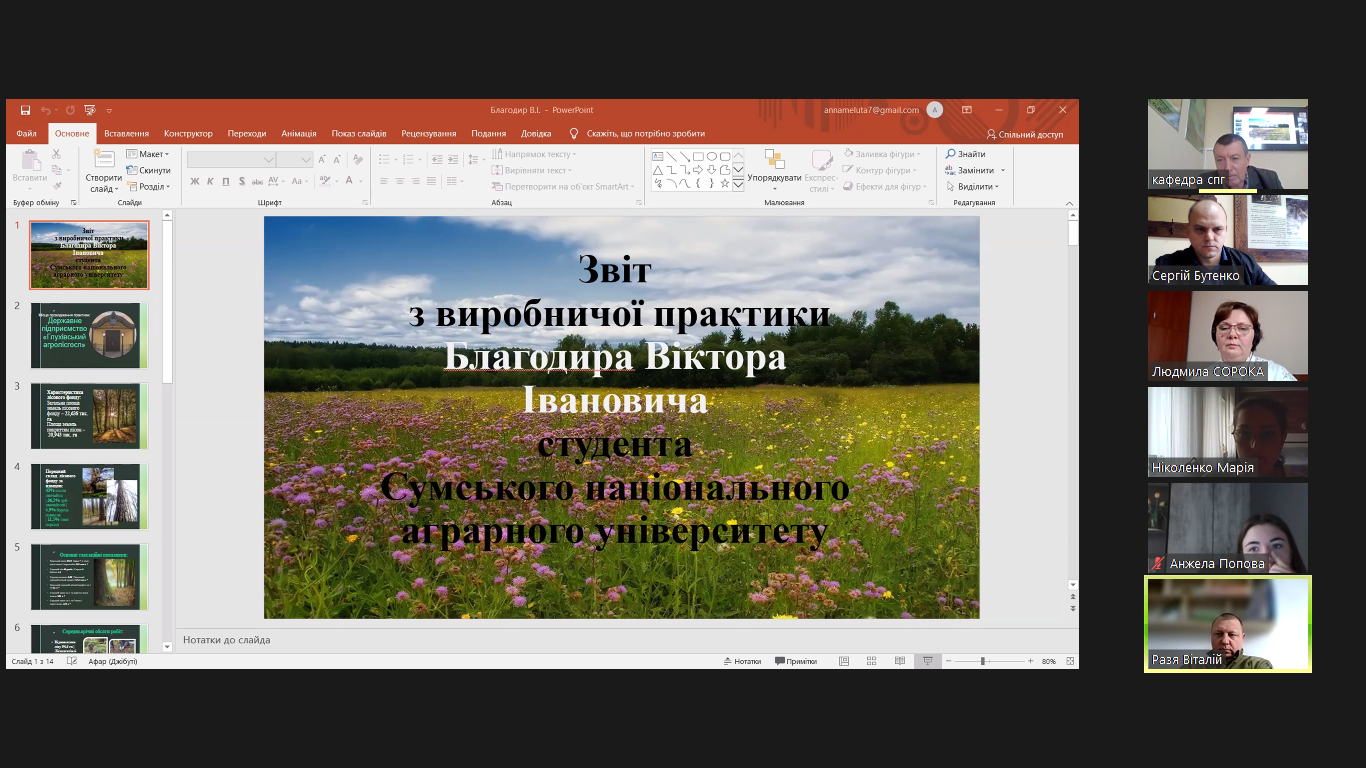Toggle Нотатки notes pane in status bar
1366x768 pixels.
click(x=741, y=661)
